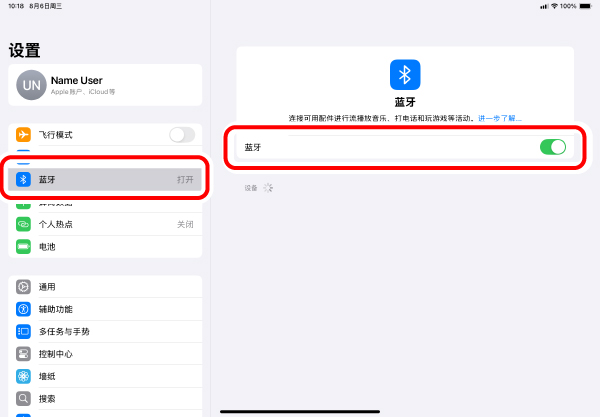Tap the battery indicator in status bar
600x417 pixels.
tap(582, 6)
